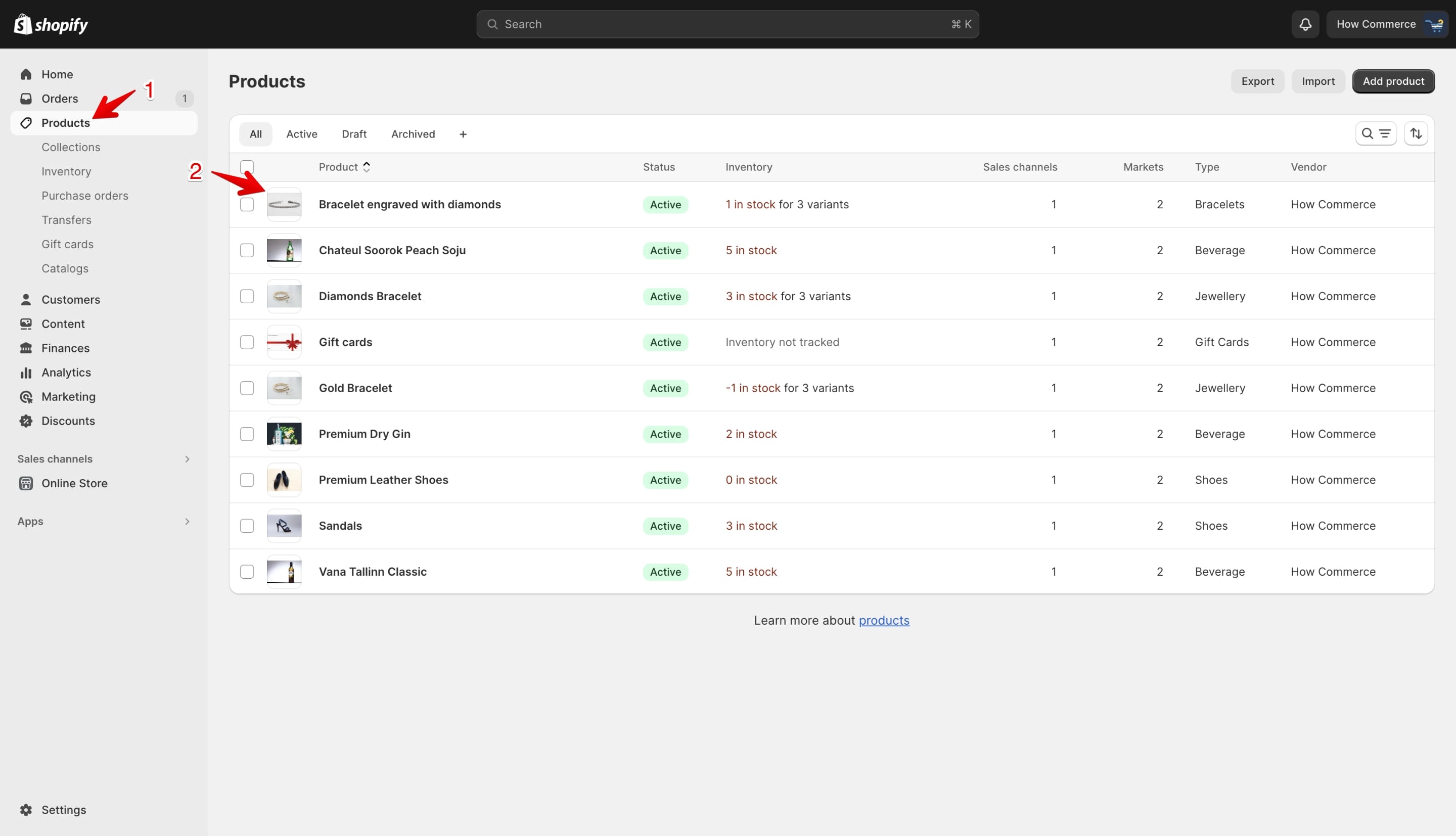Toggle the select-all products checkbox

(247, 167)
